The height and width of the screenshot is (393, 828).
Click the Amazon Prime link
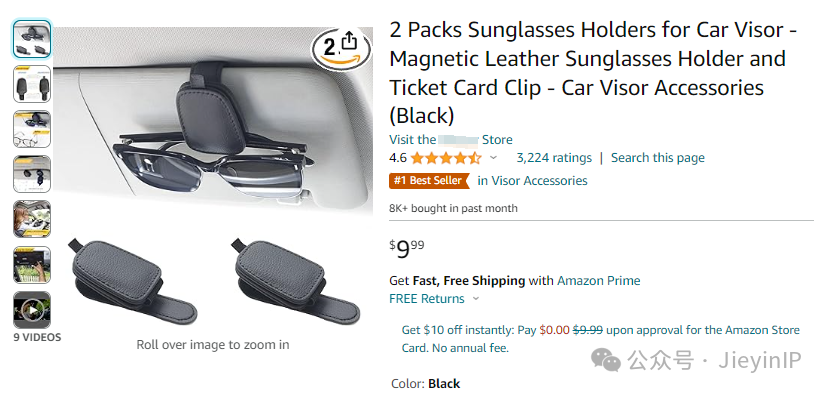(x=598, y=280)
